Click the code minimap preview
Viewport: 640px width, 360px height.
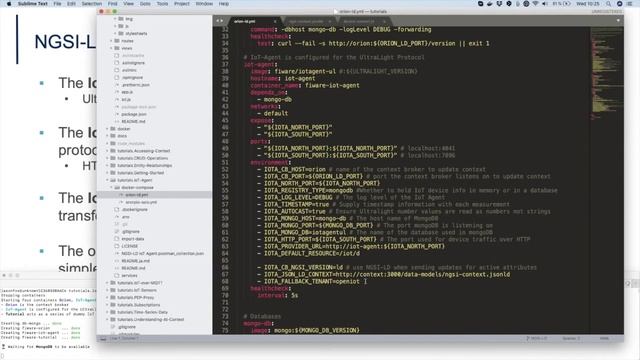click(x=607, y=73)
